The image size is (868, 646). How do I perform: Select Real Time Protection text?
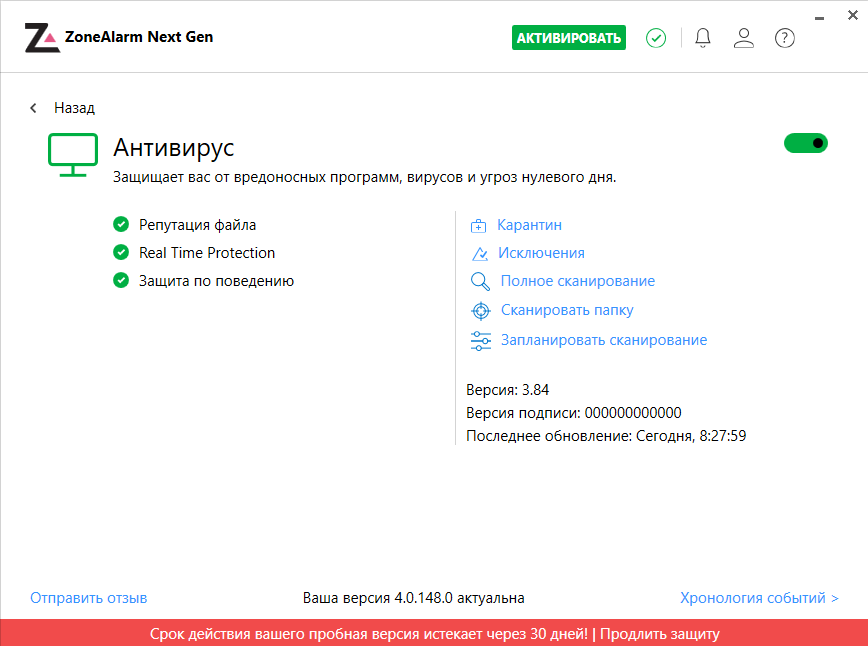point(206,252)
